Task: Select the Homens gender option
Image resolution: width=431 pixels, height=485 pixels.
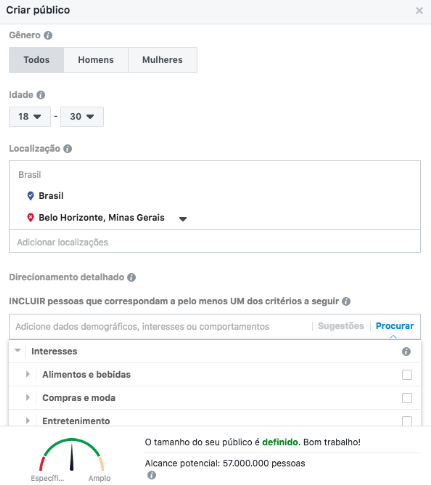Action: point(96,60)
